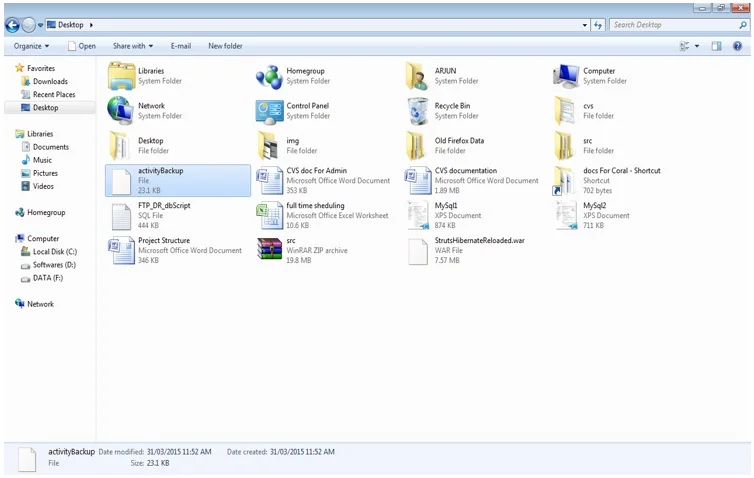Refresh the Desktop folder view
Viewport: 754px width, 478px height.
coord(598,25)
